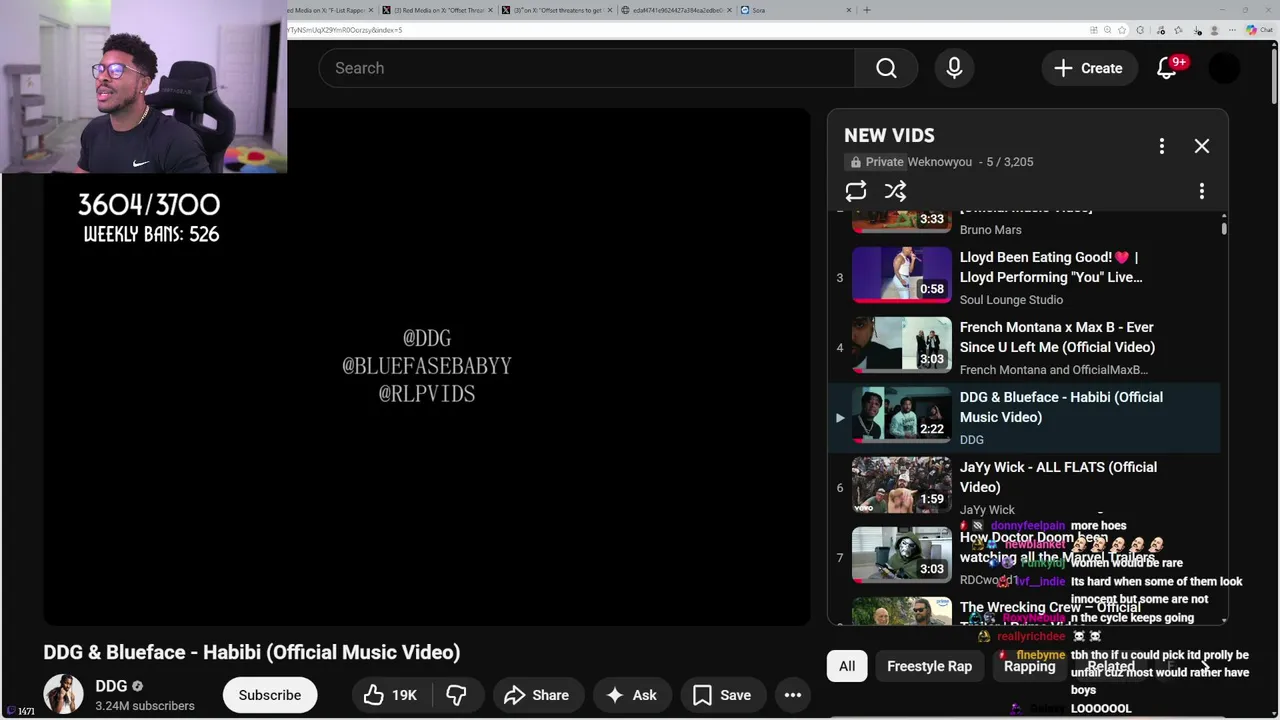Open a new browser tab

coord(867,10)
